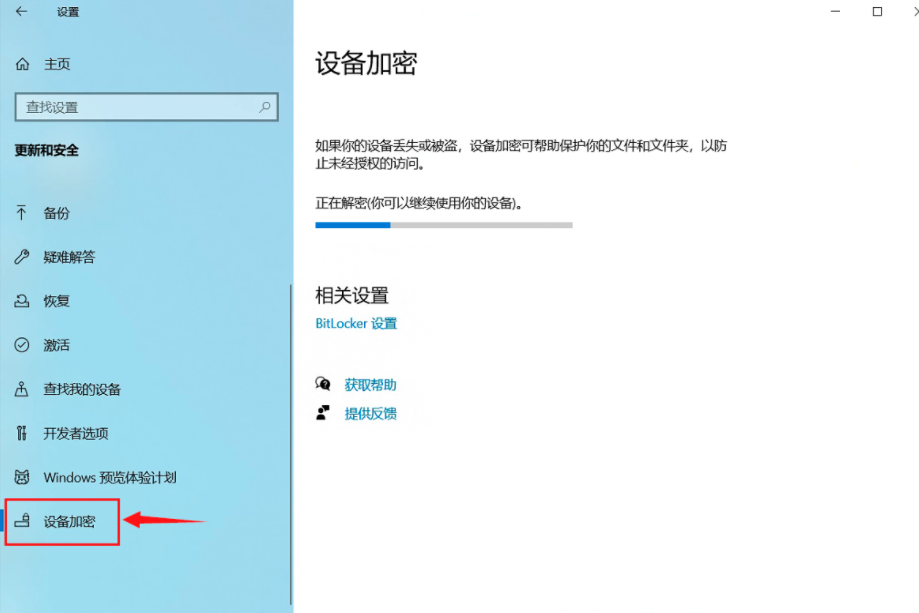The width and height of the screenshot is (919, 613).
Task: Click the decryption progress bar
Action: tap(444, 225)
